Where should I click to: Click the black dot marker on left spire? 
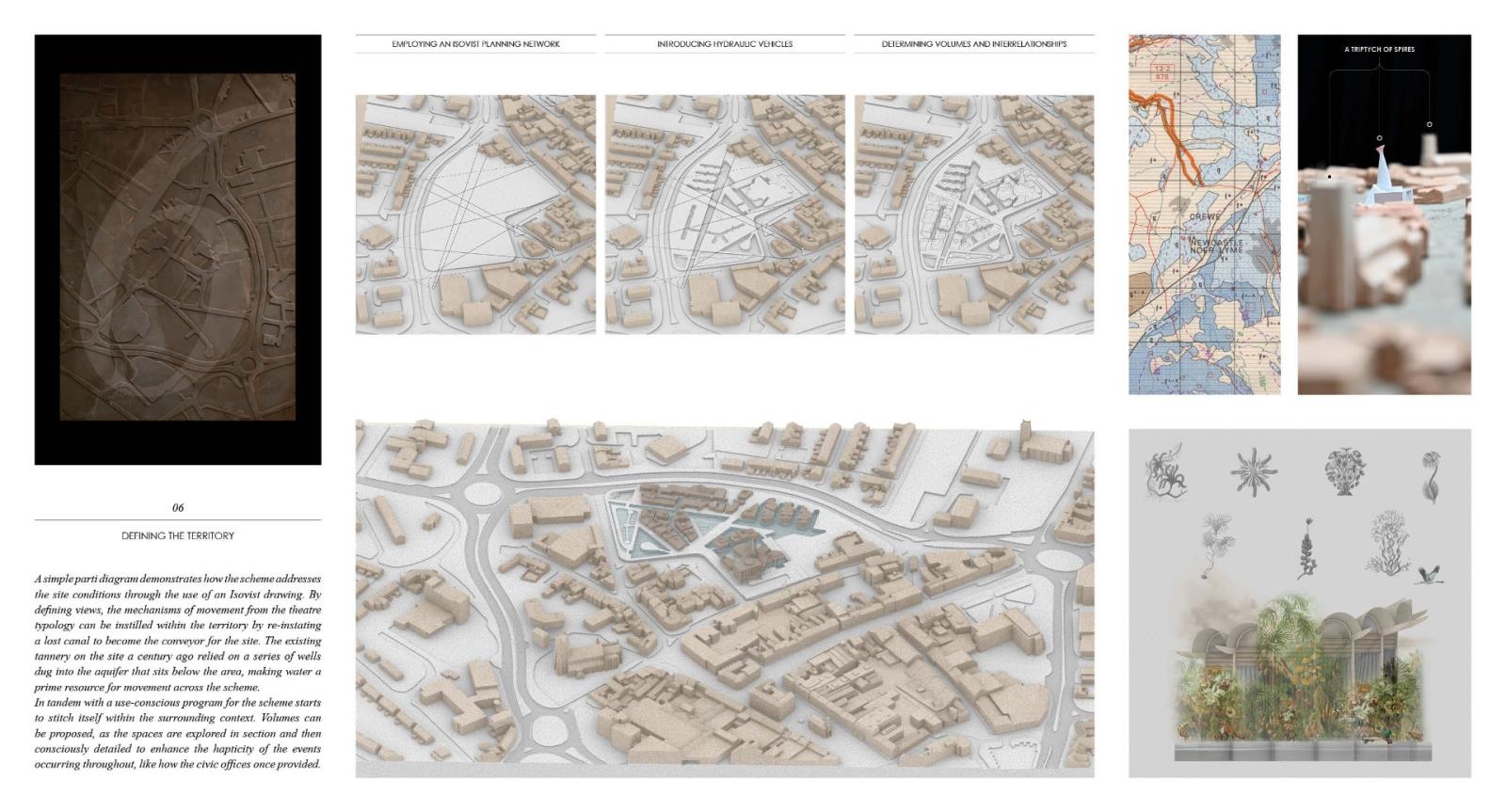(x=1329, y=176)
